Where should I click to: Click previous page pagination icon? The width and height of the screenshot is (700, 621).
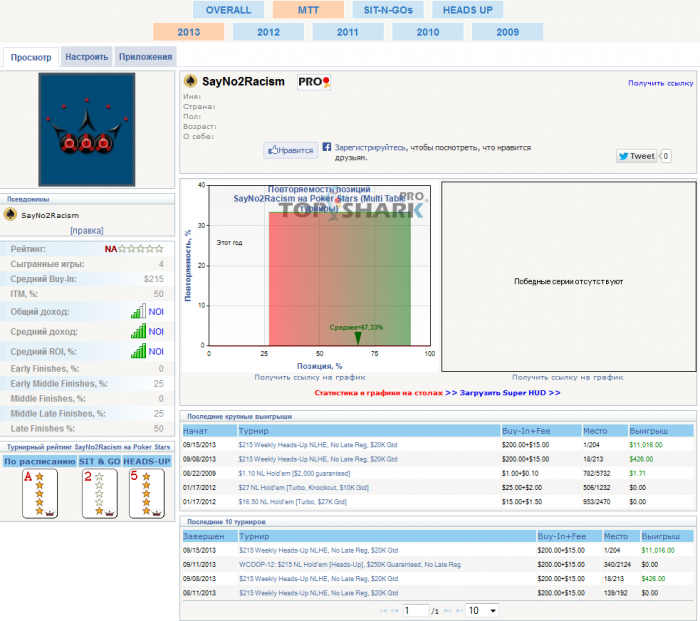tap(394, 610)
